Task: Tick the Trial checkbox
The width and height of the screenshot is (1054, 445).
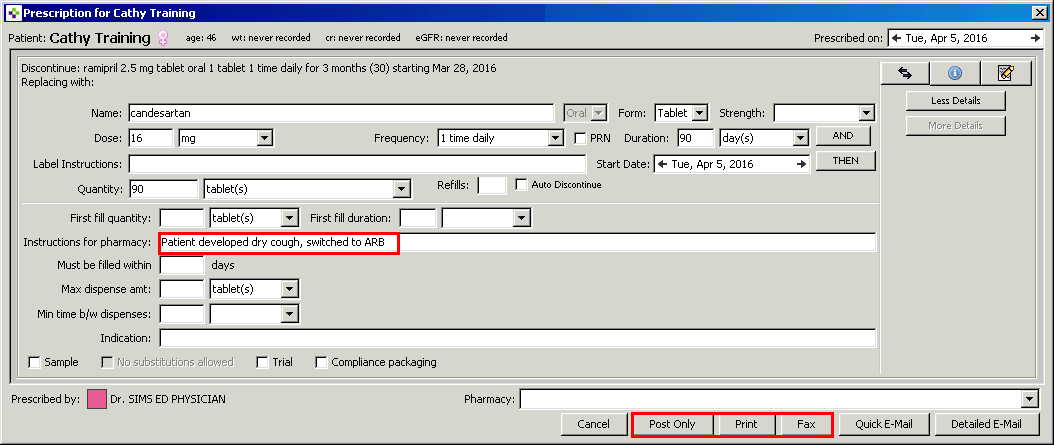Action: point(263,362)
